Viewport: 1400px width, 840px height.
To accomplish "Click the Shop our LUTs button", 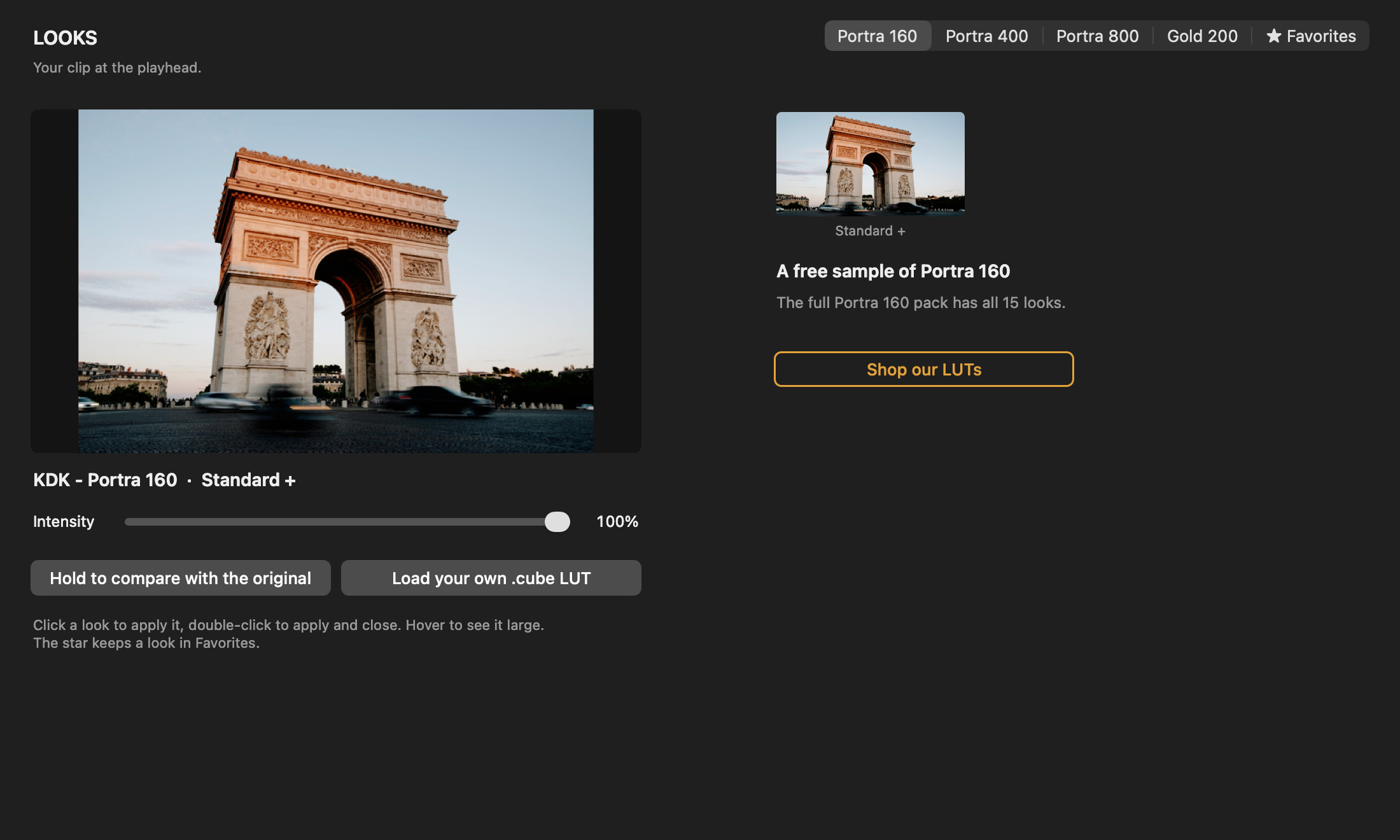I will pos(923,369).
